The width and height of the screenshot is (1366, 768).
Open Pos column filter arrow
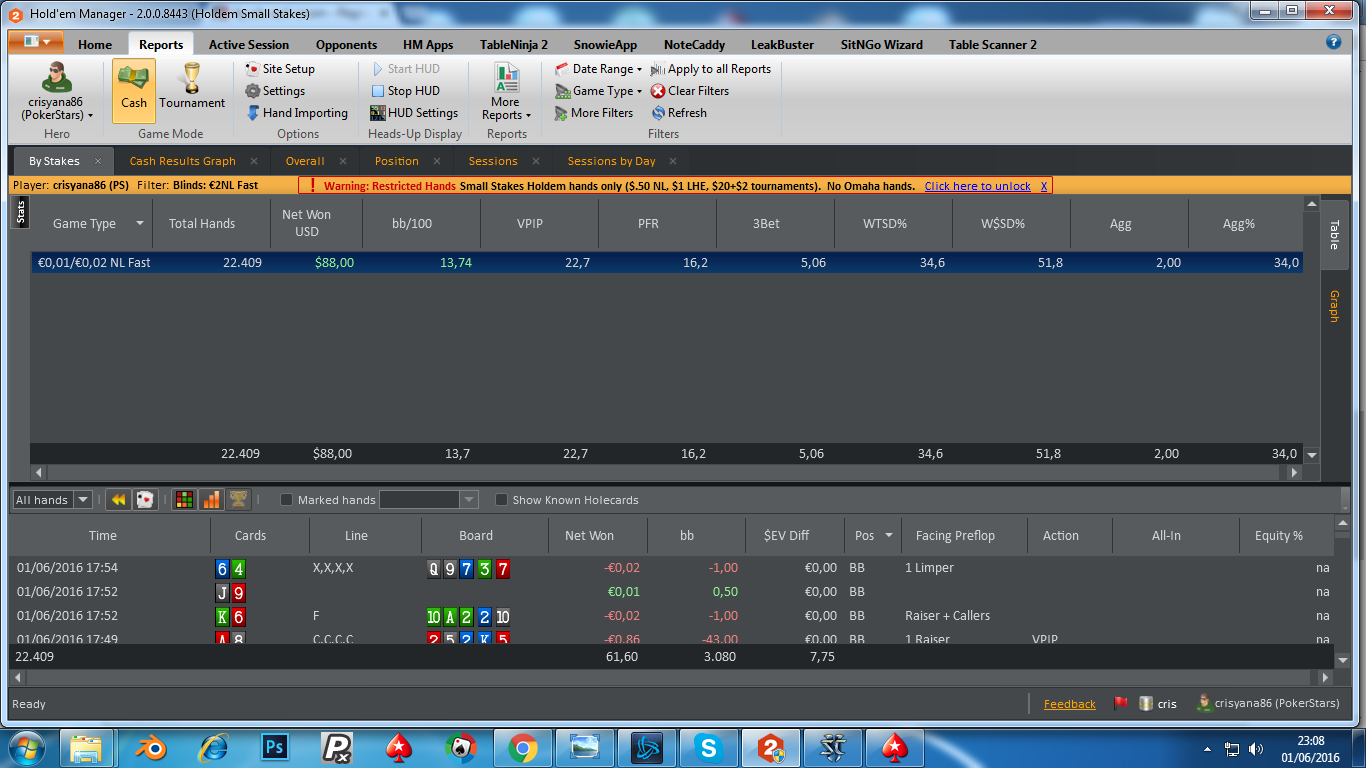[x=889, y=536]
